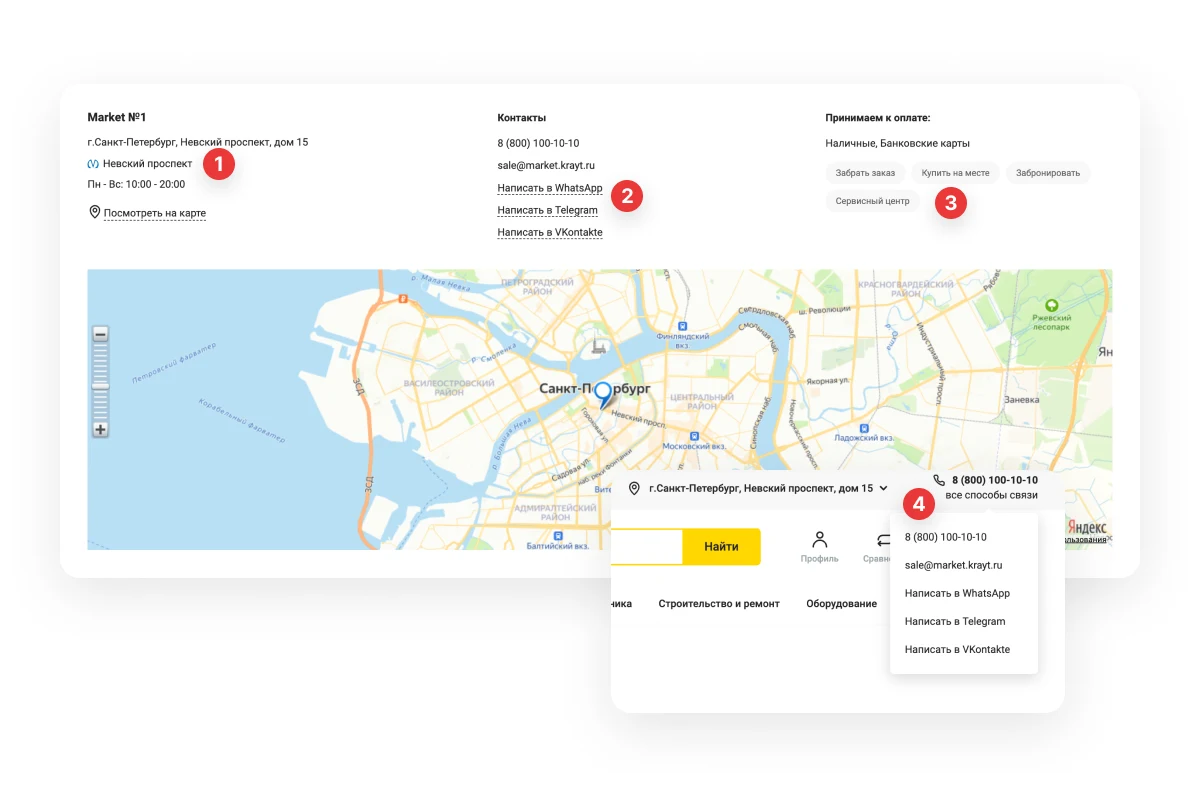This screenshot has height=790, width=1200.
Task: Open все способы связи contact list
Action: pos(991,495)
